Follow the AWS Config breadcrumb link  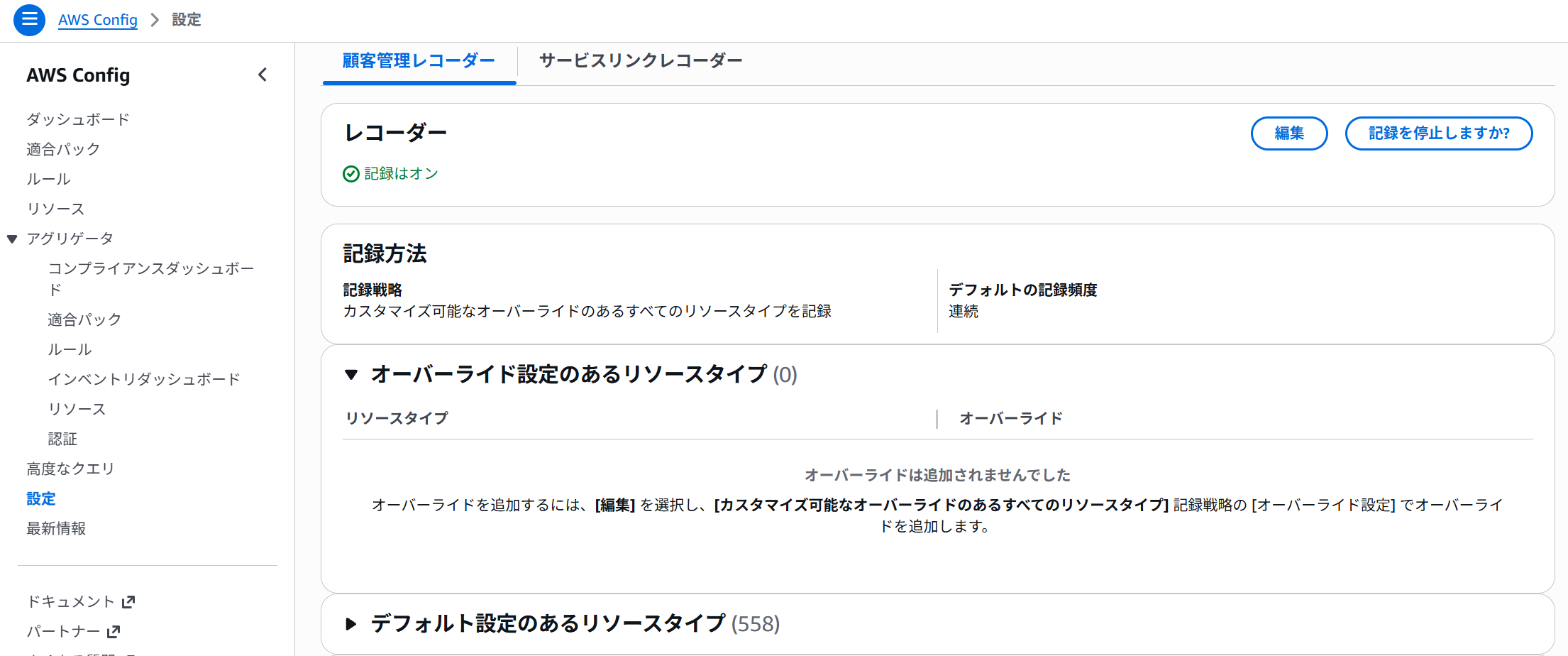(x=98, y=20)
